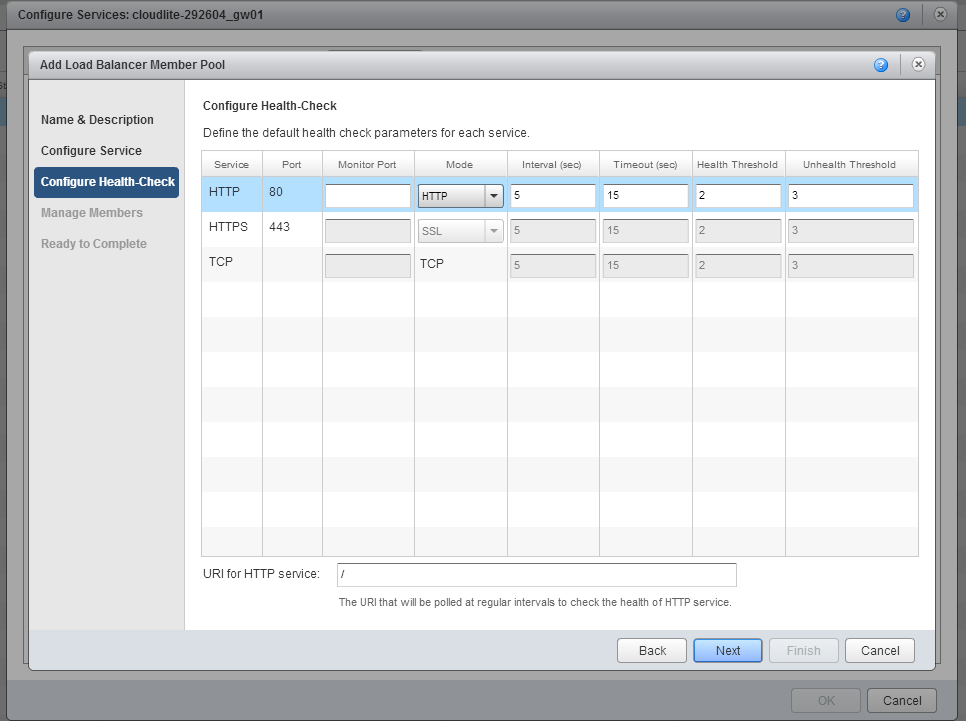Click the Help icon on Configure Services title bar
Screen dimensions: 966x721
(x=903, y=14)
